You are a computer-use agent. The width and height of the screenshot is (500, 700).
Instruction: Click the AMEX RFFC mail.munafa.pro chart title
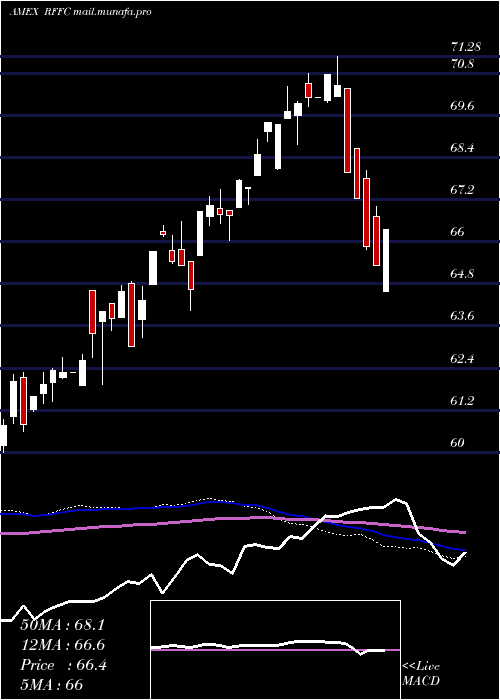tap(80, 12)
